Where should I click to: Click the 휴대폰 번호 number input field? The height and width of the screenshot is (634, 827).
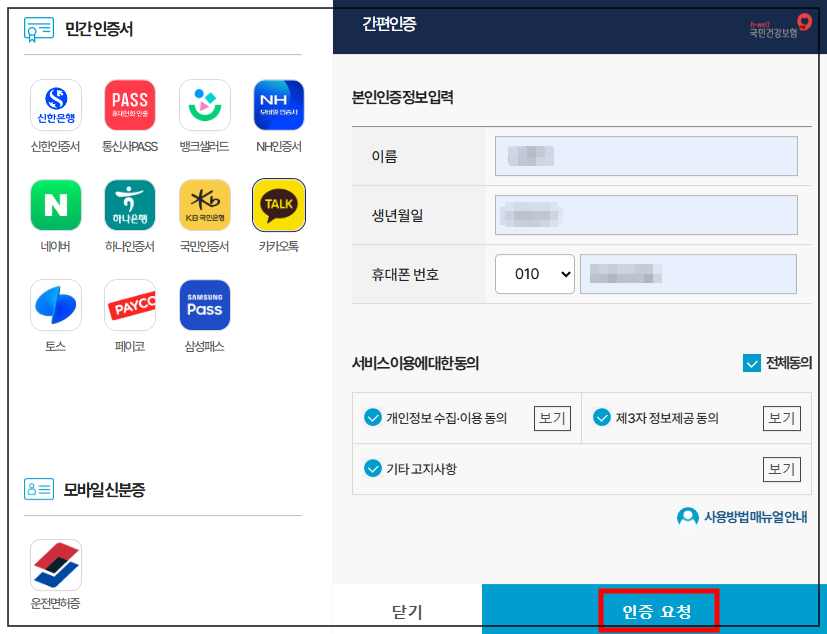pyautogui.click(x=688, y=274)
